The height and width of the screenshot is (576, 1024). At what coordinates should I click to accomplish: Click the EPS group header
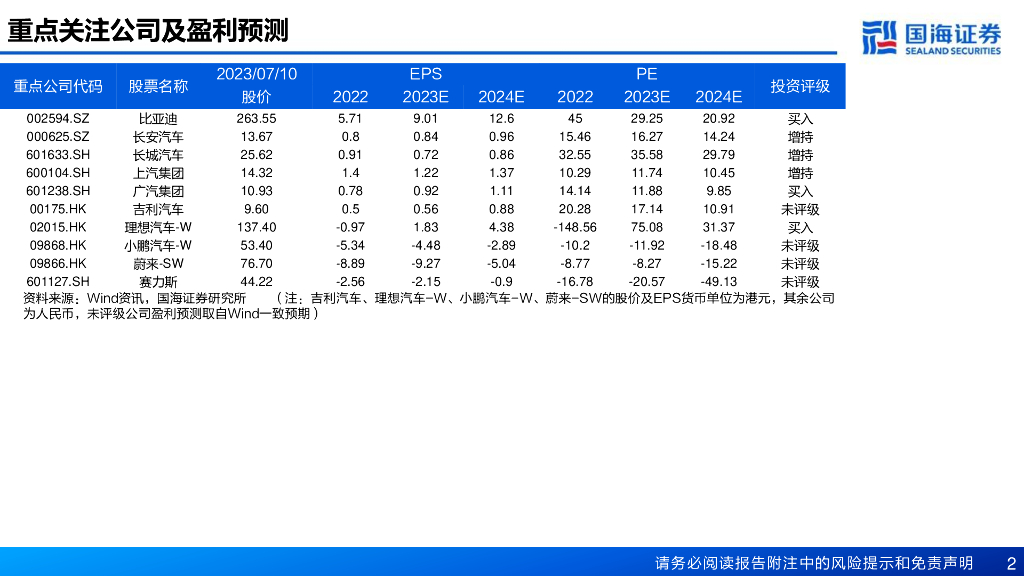click(426, 74)
